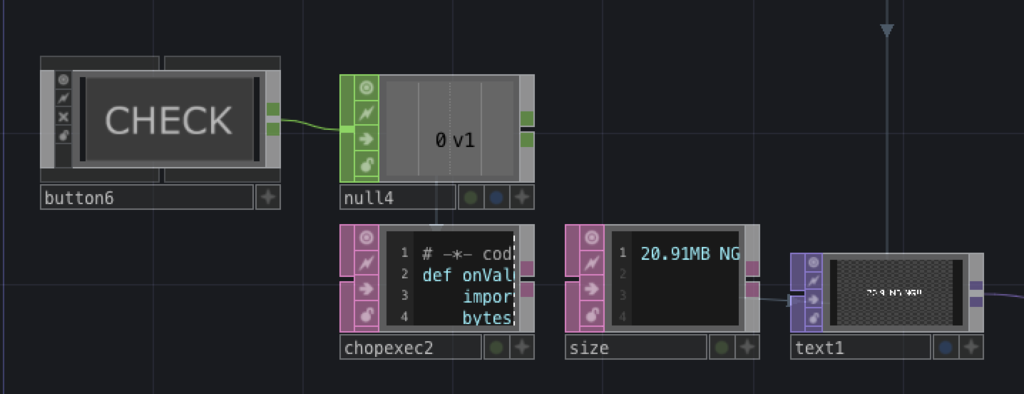Toggle blue display flag under text1
This screenshot has width=1024, height=394.
click(x=946, y=347)
